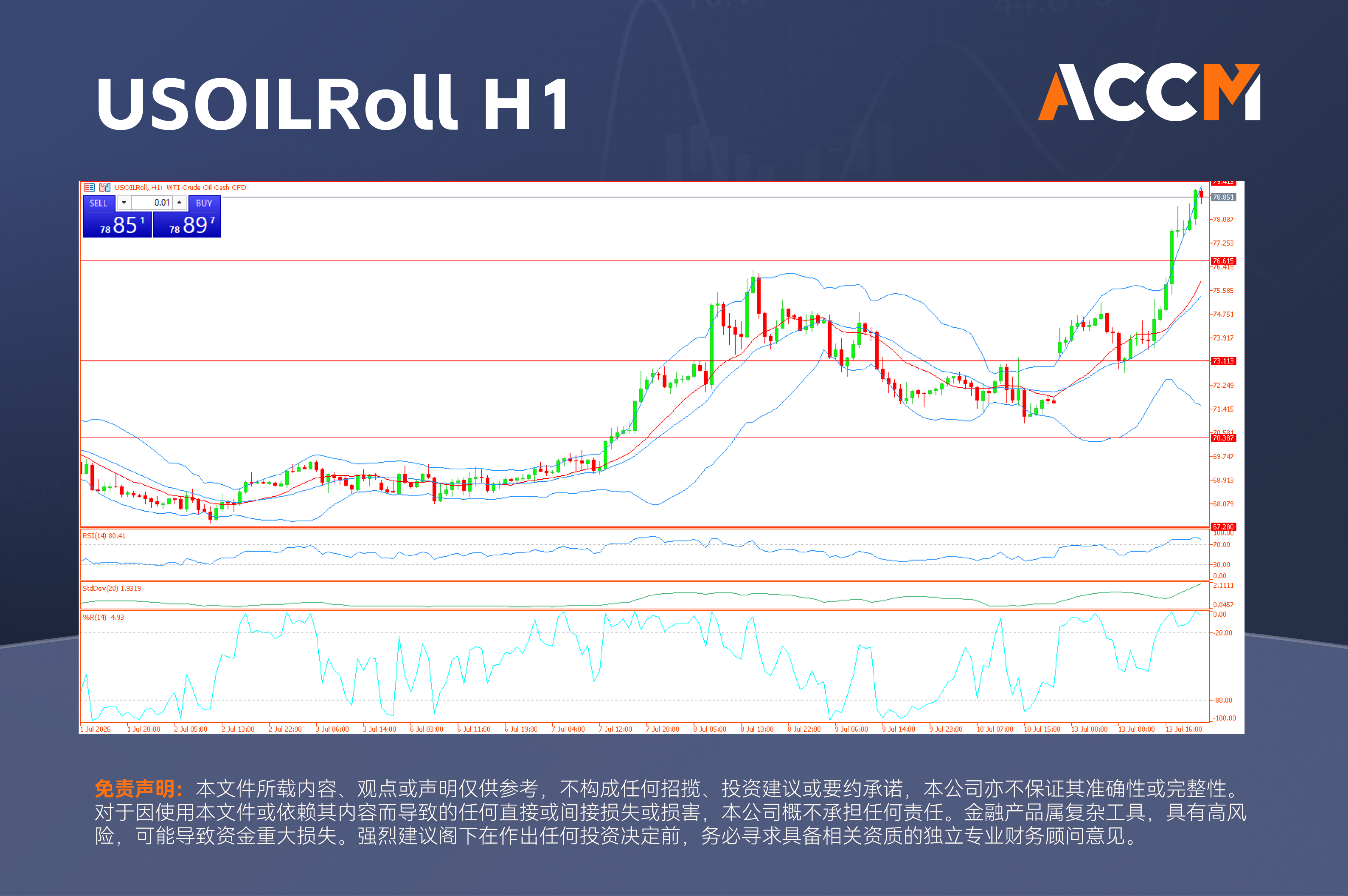Viewport: 1348px width, 896px height.
Task: Click the one-click trading panel icon
Action: pyautogui.click(x=89, y=188)
